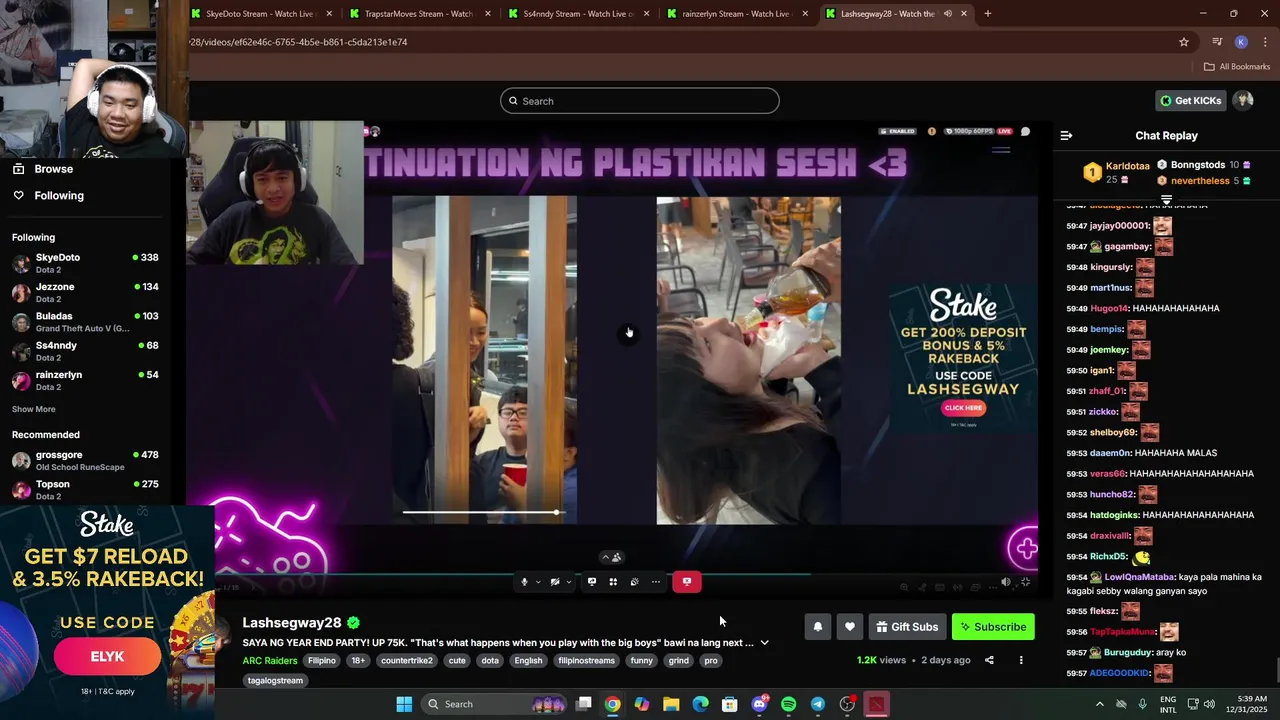Select the tagalogstream tag
1280x720 pixels.
click(x=275, y=681)
